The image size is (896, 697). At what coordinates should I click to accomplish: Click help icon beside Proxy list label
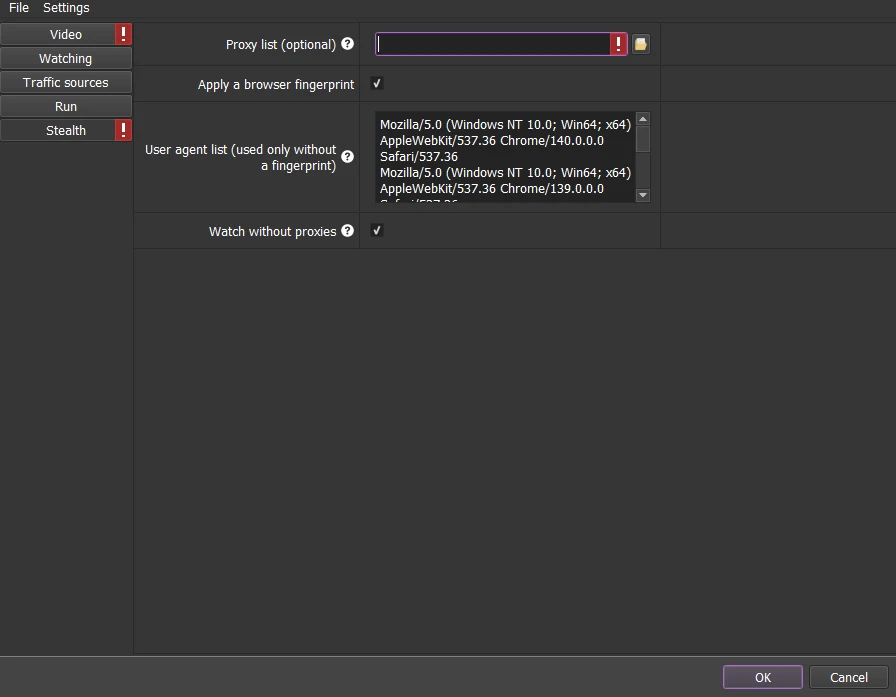point(347,43)
